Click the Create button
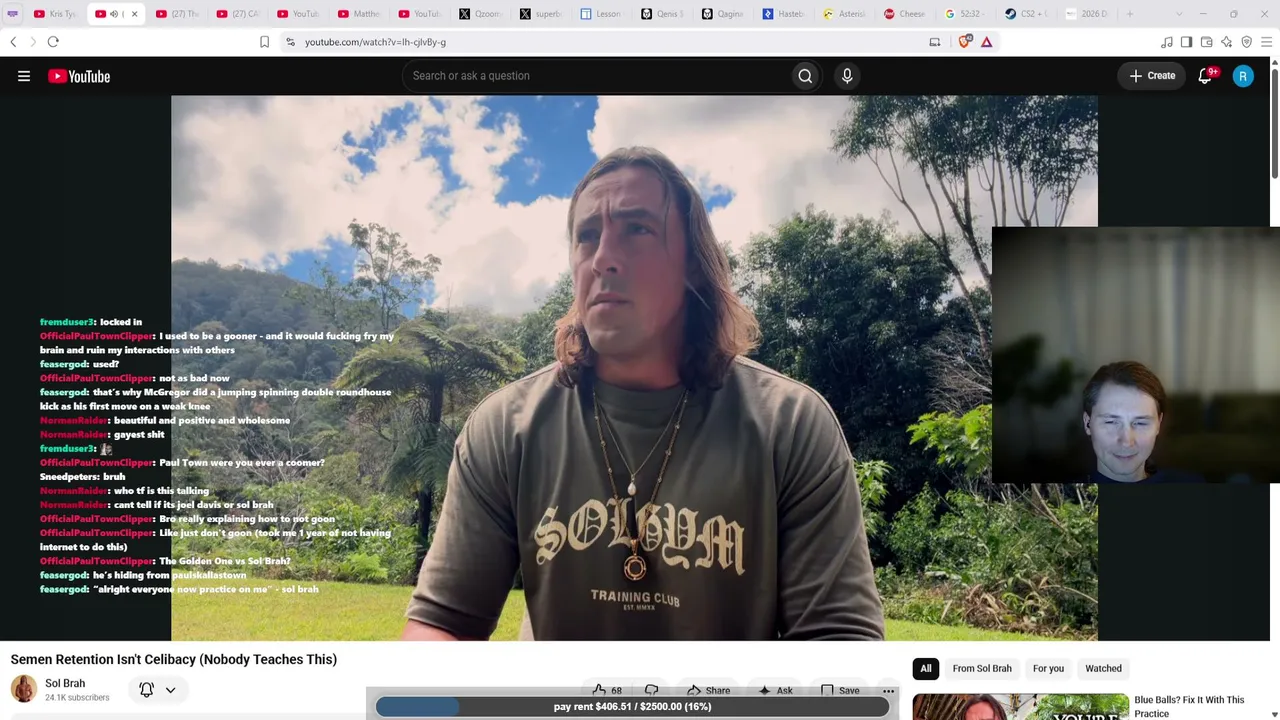Viewport: 1280px width, 720px height. (x=1152, y=76)
